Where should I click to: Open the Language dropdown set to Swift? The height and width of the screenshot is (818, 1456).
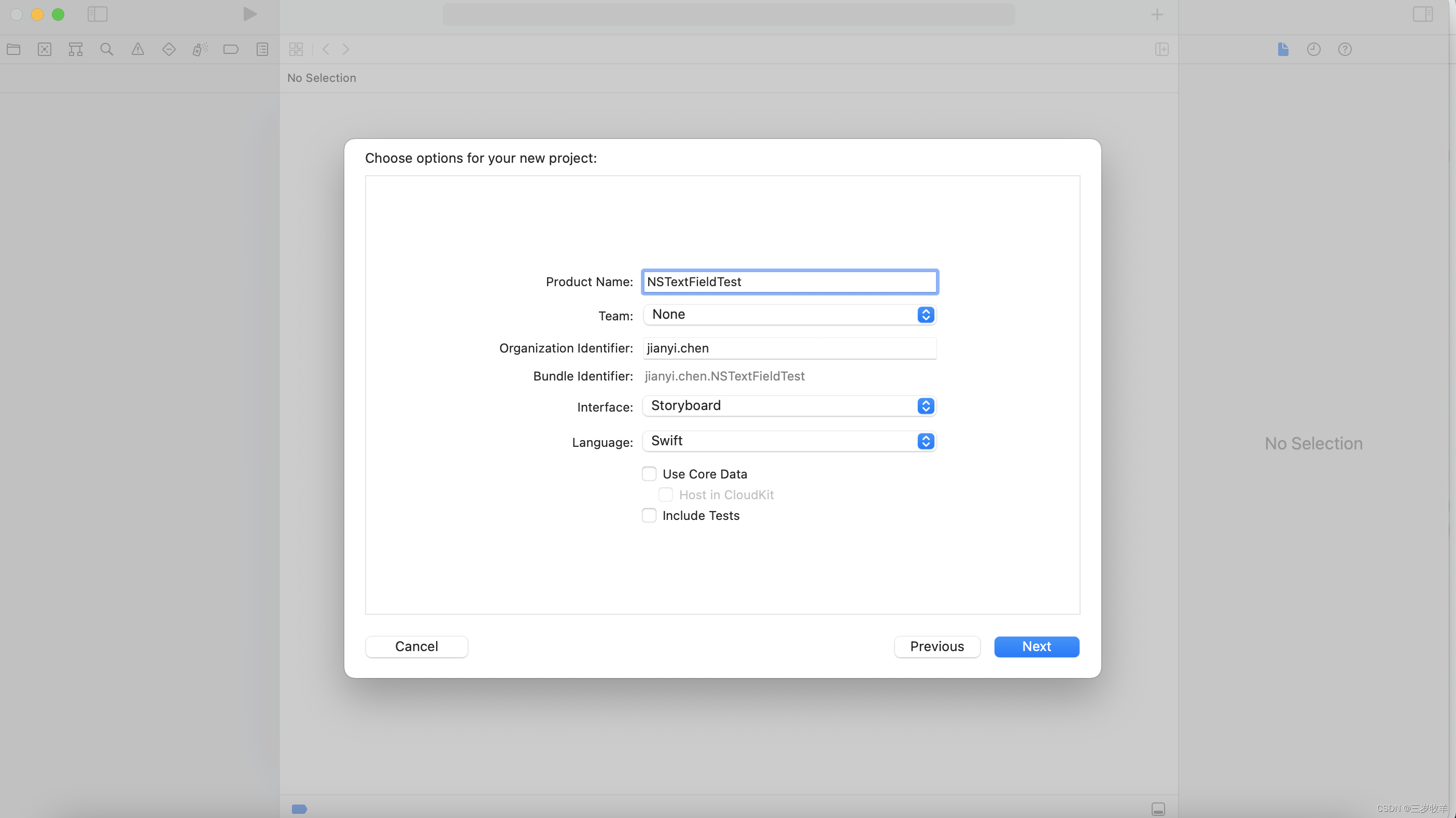[789, 441]
